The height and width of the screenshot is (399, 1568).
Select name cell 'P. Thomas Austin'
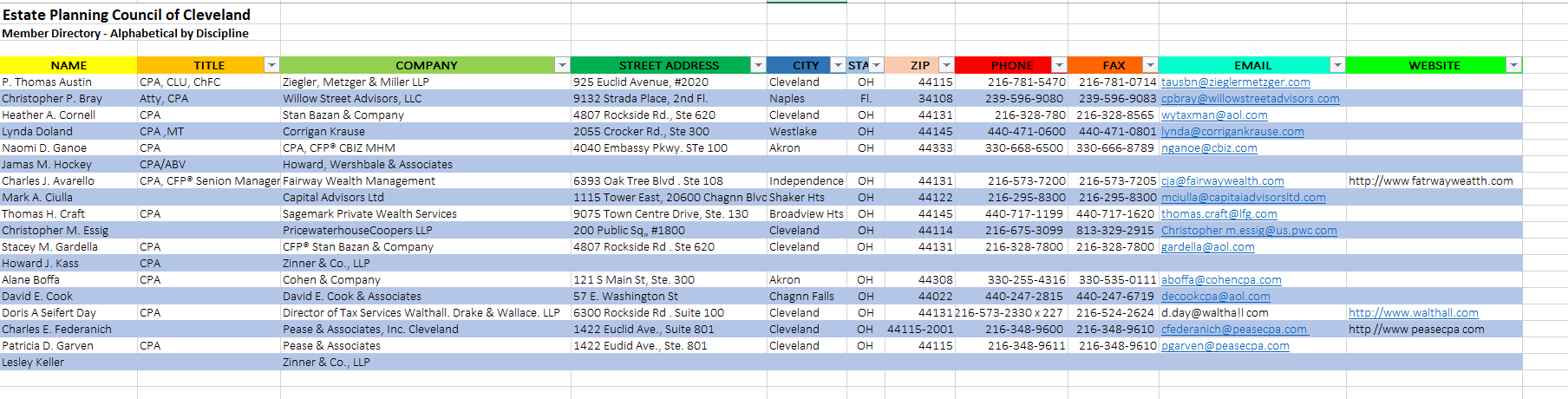click(69, 82)
